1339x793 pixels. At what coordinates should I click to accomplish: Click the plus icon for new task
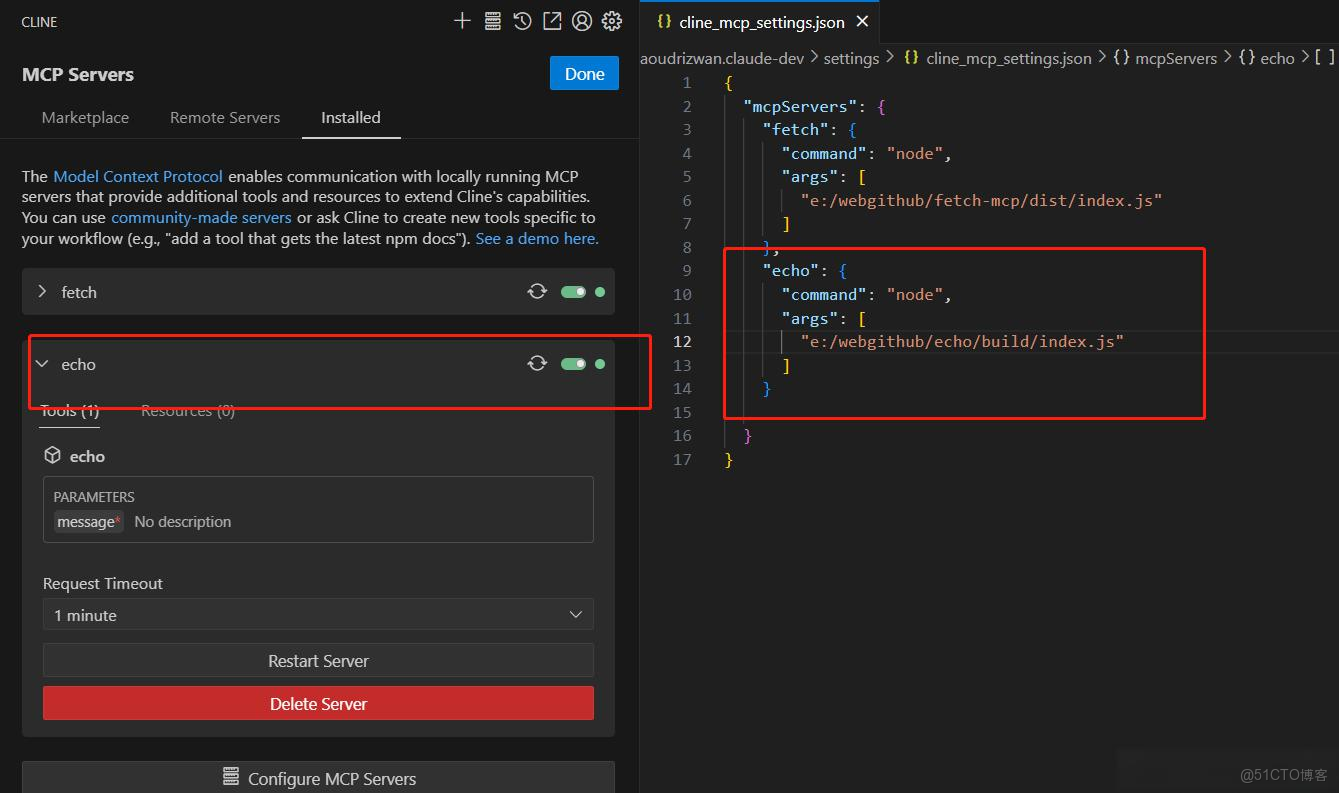click(462, 21)
